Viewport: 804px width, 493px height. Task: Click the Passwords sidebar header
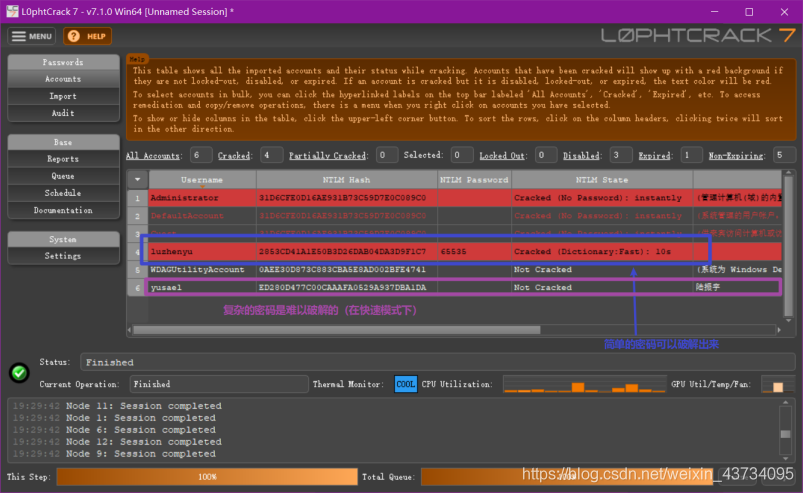pos(63,62)
